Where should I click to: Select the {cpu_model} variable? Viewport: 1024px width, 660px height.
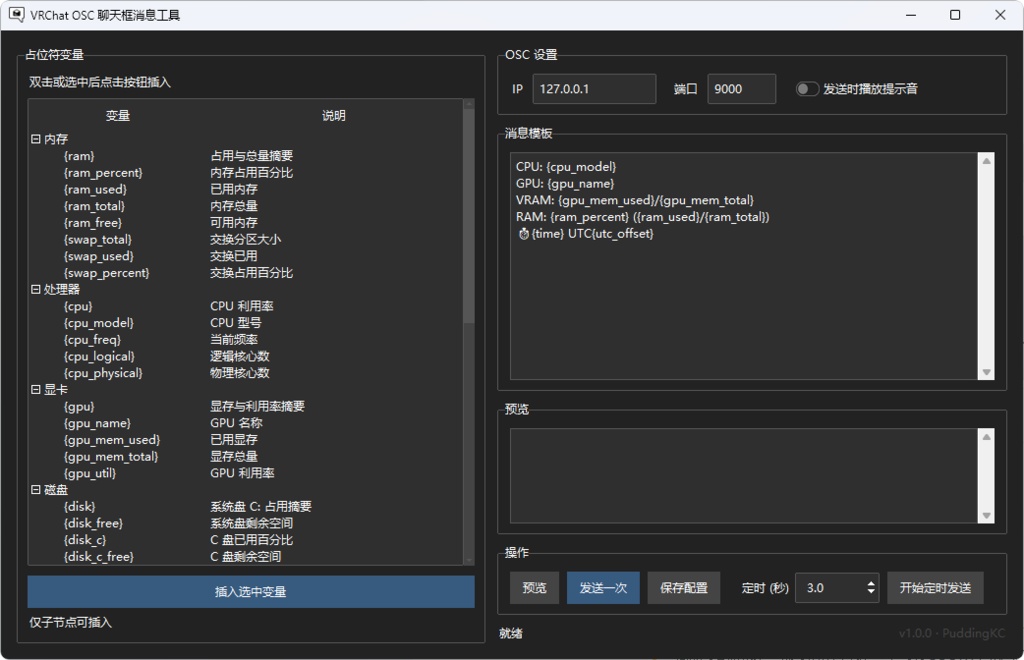point(99,322)
